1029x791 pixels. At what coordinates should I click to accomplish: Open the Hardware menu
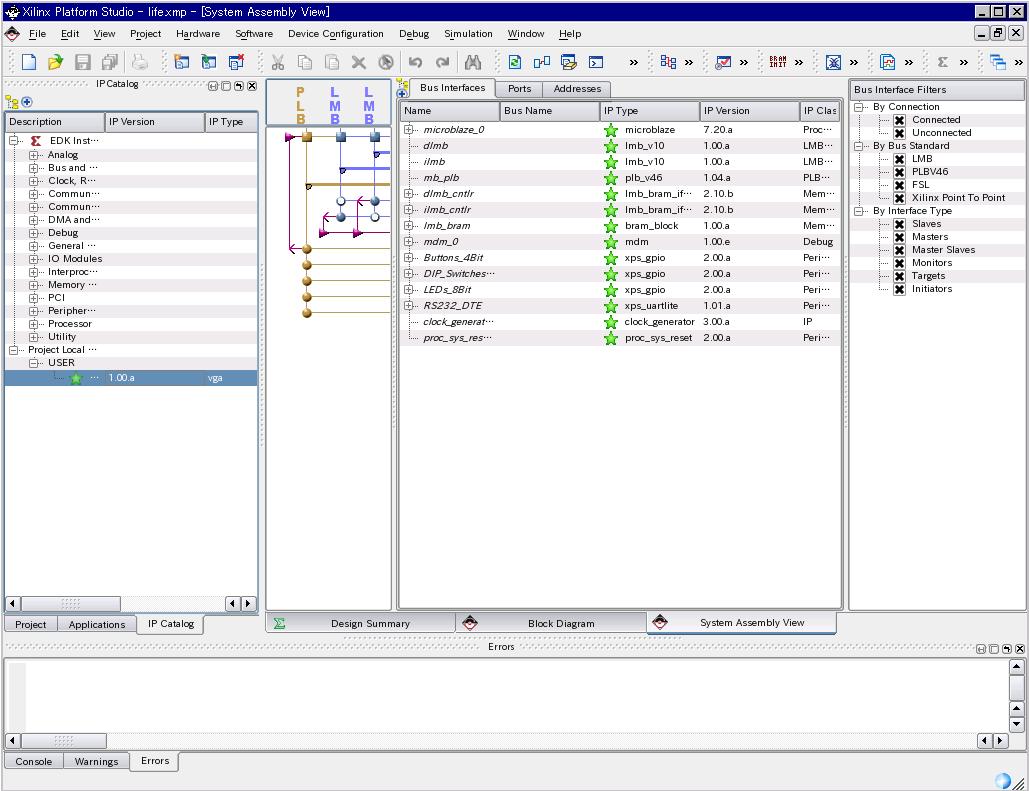(x=198, y=33)
